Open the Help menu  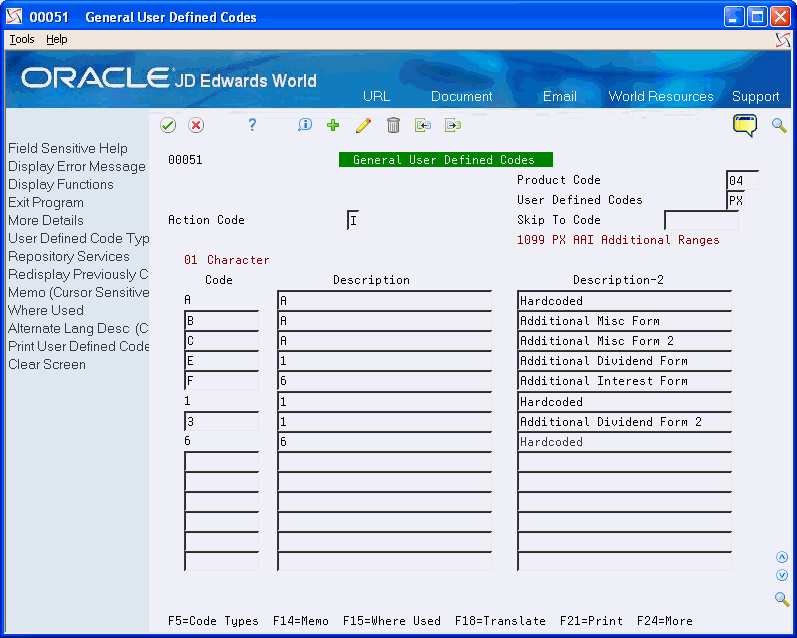tap(56, 39)
